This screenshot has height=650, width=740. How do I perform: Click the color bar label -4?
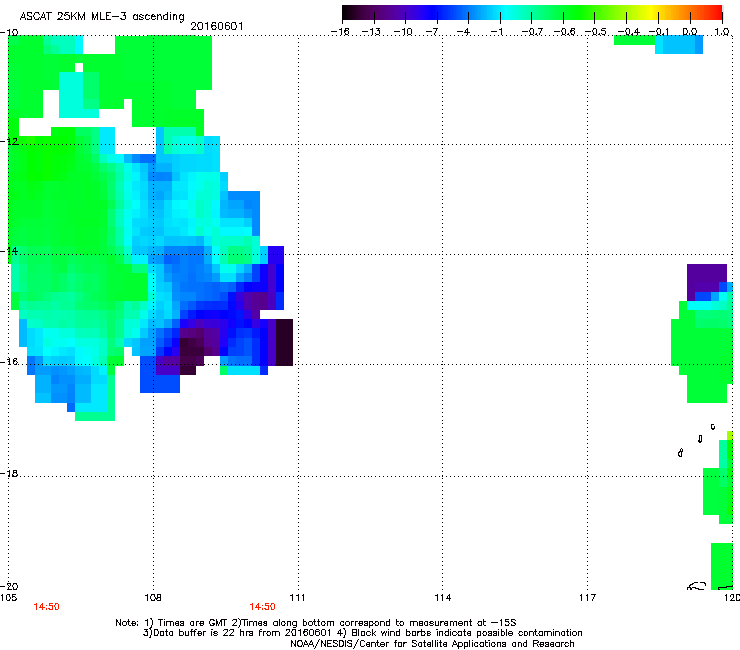[x=463, y=32]
